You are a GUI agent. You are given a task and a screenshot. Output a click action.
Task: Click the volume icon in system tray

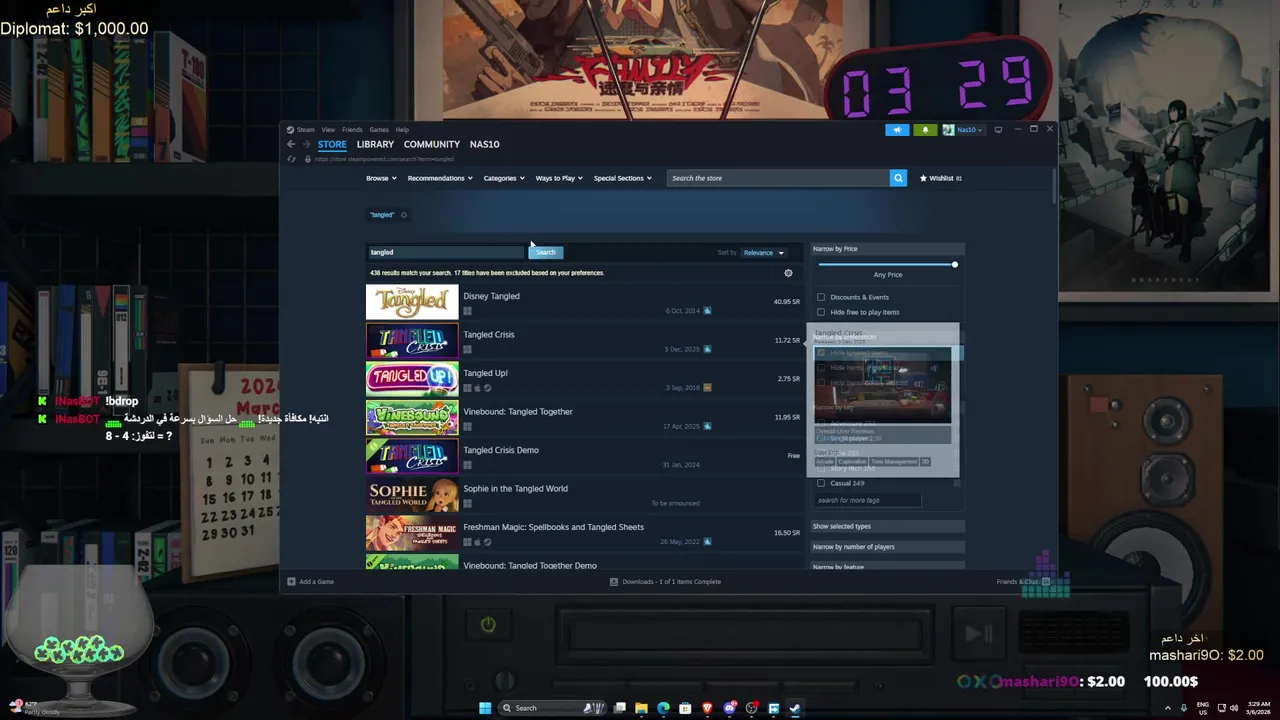tap(1233, 708)
